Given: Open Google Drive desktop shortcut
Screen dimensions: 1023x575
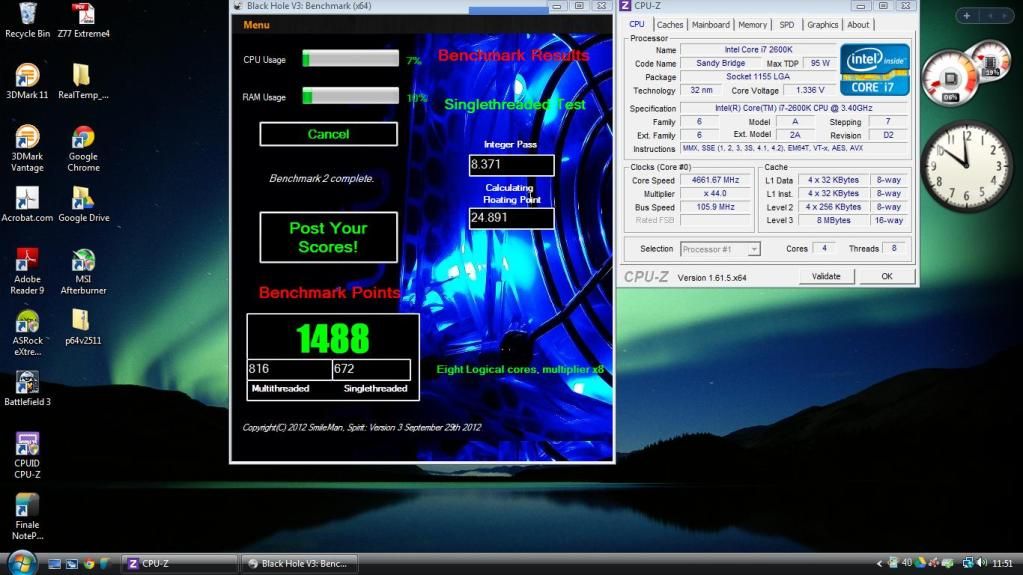Looking at the screenshot, I should point(84,204).
